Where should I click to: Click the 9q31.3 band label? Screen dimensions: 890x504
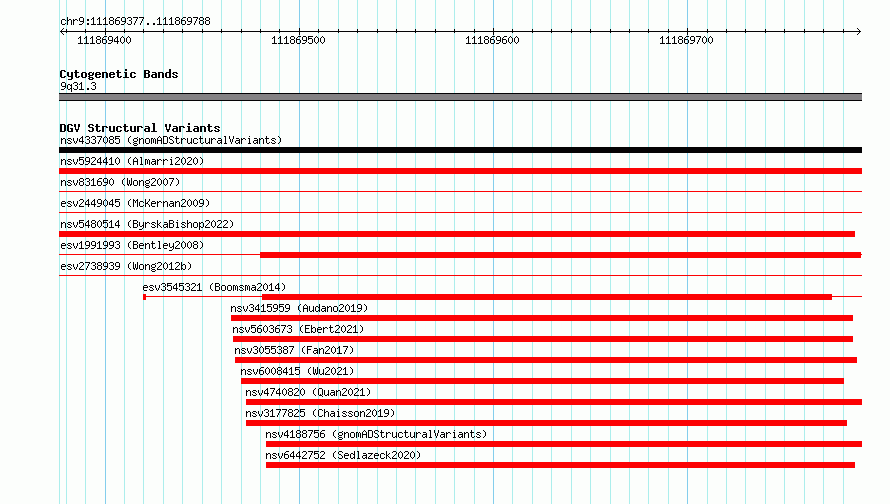coord(78,86)
